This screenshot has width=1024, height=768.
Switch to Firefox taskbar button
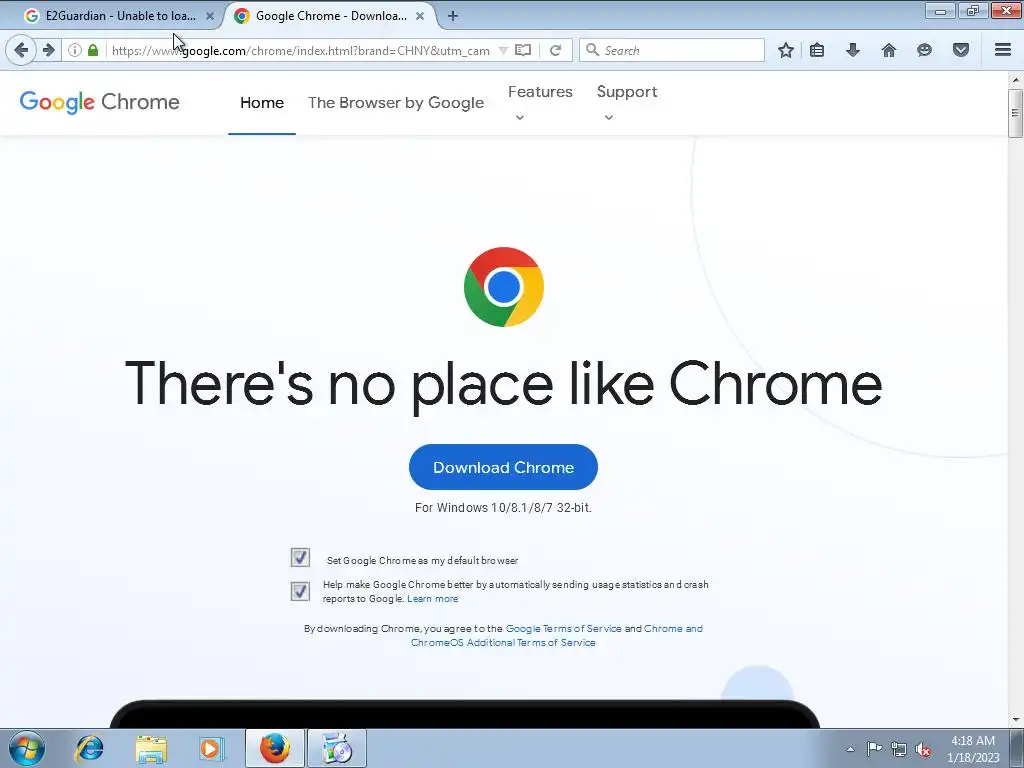coord(275,748)
